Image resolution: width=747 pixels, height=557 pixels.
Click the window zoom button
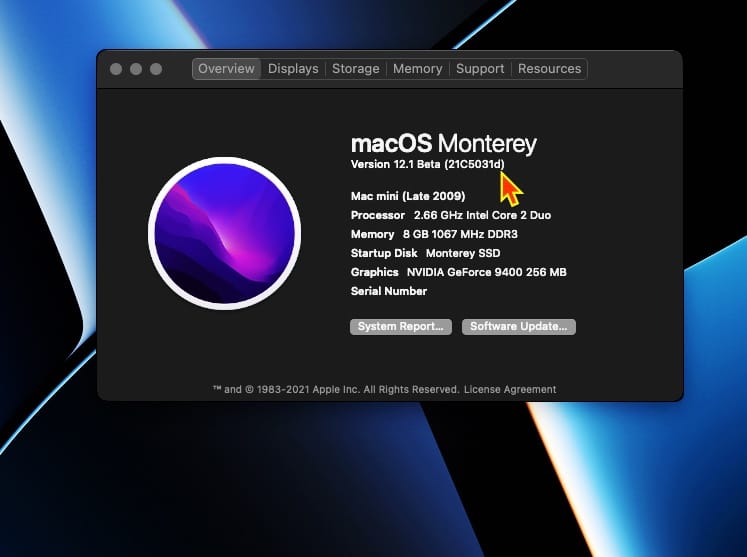pos(156,69)
